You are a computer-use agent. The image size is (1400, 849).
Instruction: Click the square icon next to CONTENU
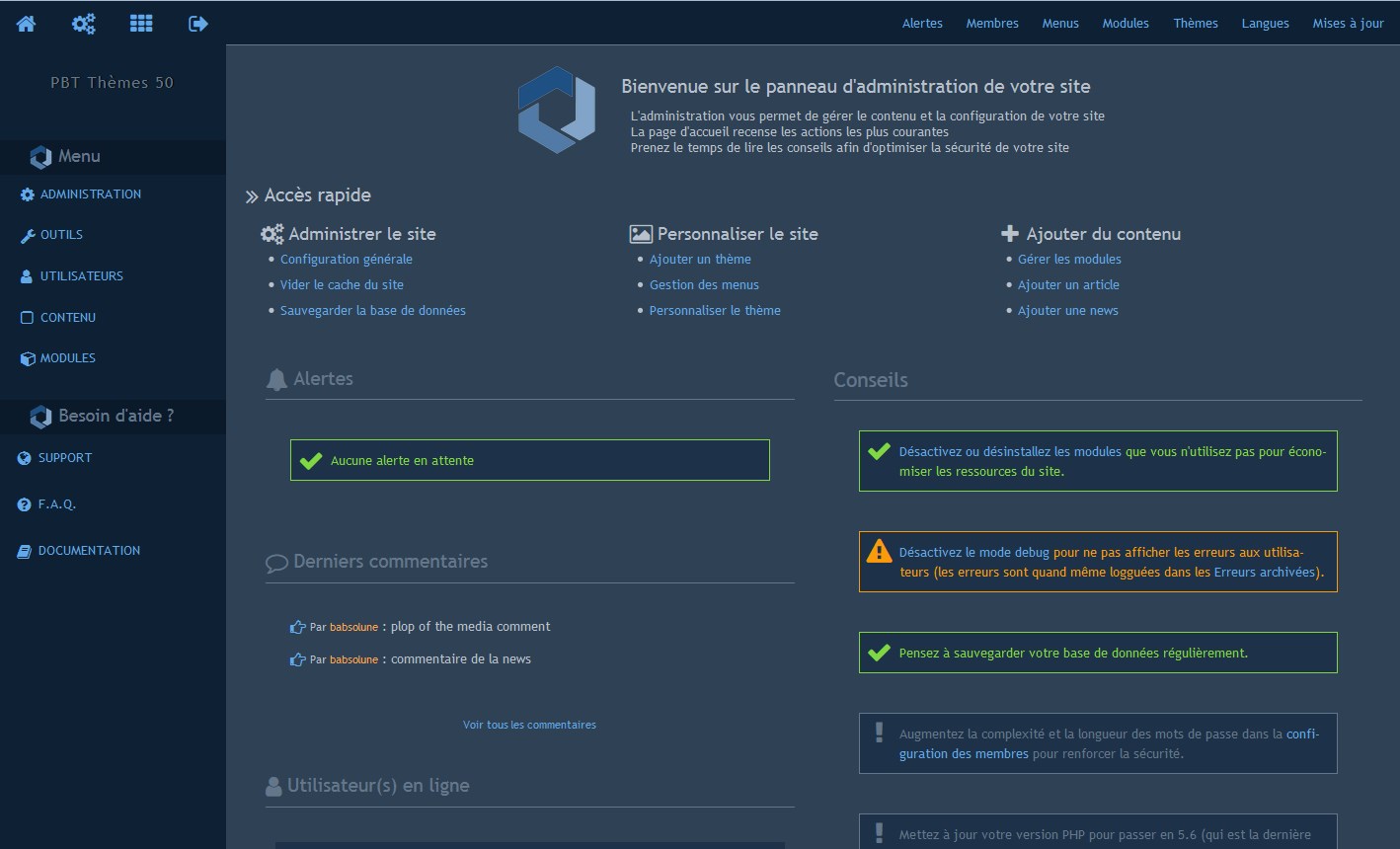(27, 318)
